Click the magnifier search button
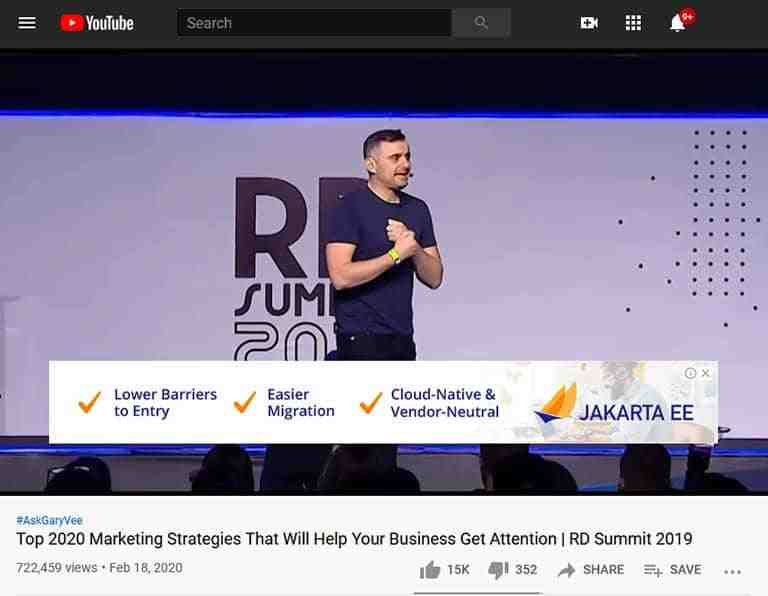 481,23
